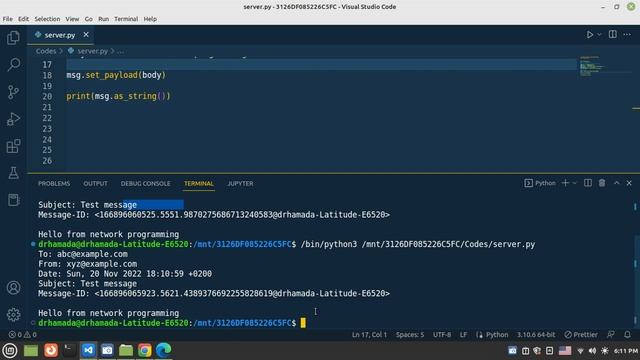Kill terminal with trash icon
Viewport: 640px width, 360px height.
[x=602, y=183]
